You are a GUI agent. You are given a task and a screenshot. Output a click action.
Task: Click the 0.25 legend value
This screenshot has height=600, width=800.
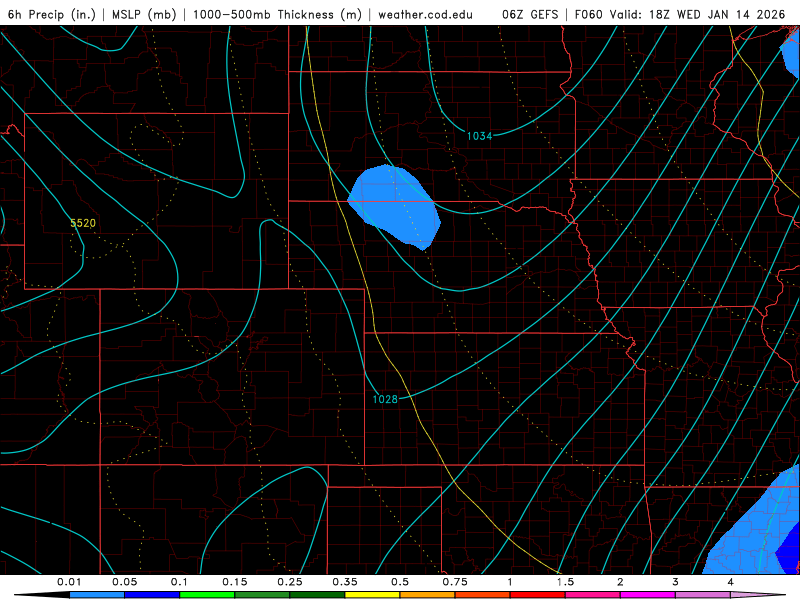pos(290,582)
